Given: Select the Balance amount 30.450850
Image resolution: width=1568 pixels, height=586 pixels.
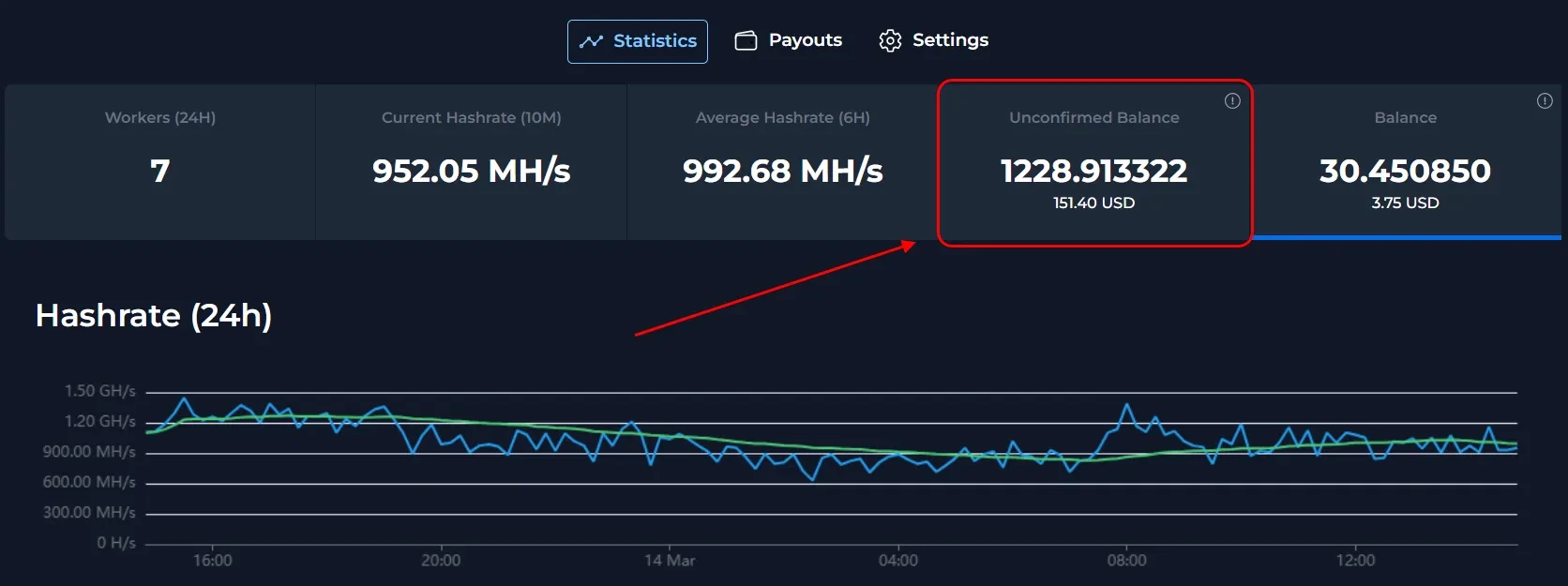Looking at the screenshot, I should pyautogui.click(x=1405, y=171).
